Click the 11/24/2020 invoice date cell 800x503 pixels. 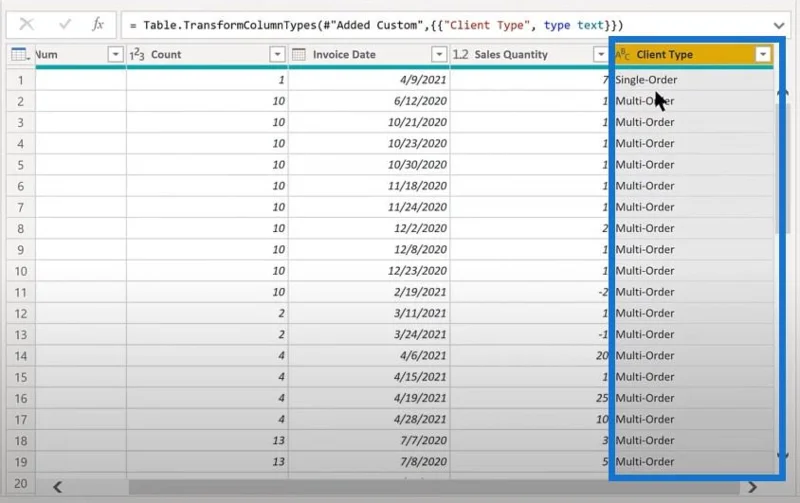pos(369,207)
